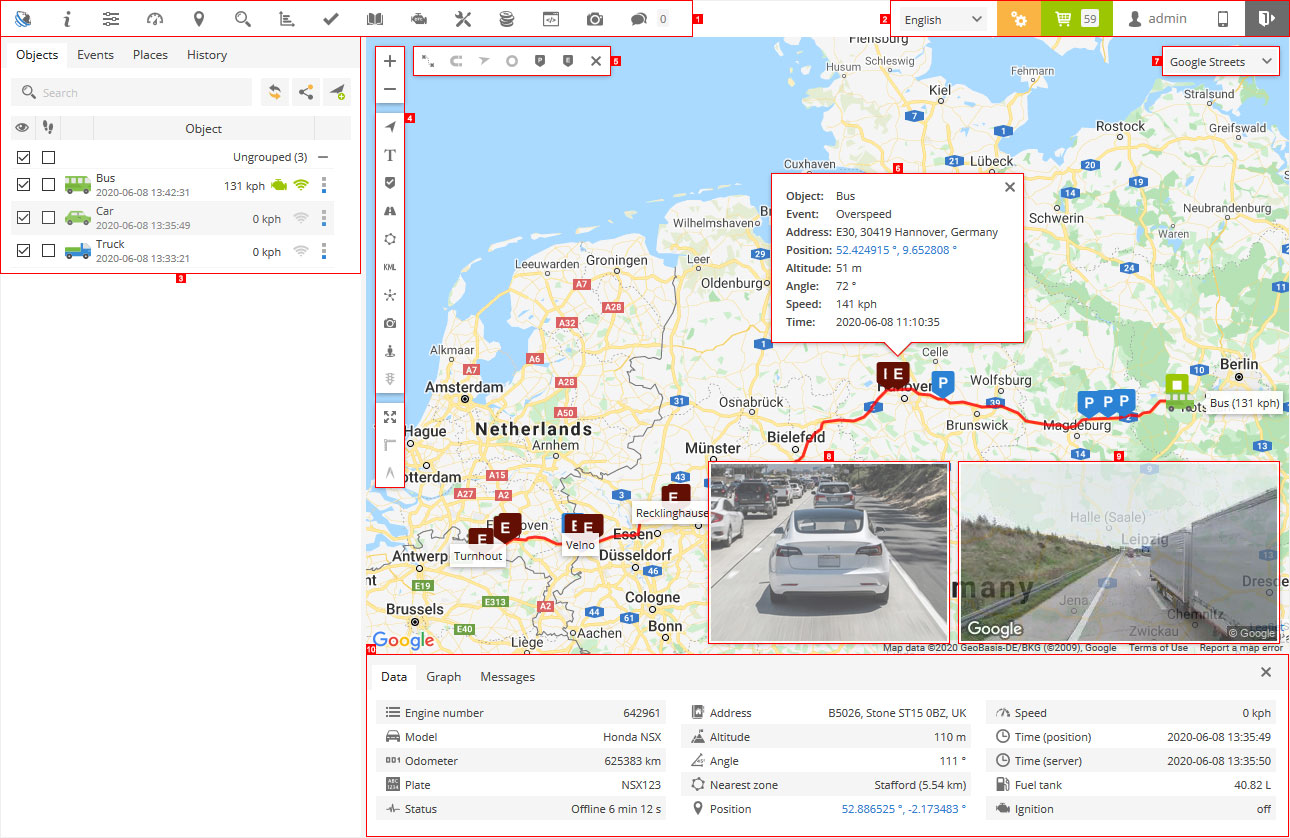Open the orange control panel gears icon
The height and width of the screenshot is (838, 1290).
(1019, 19)
